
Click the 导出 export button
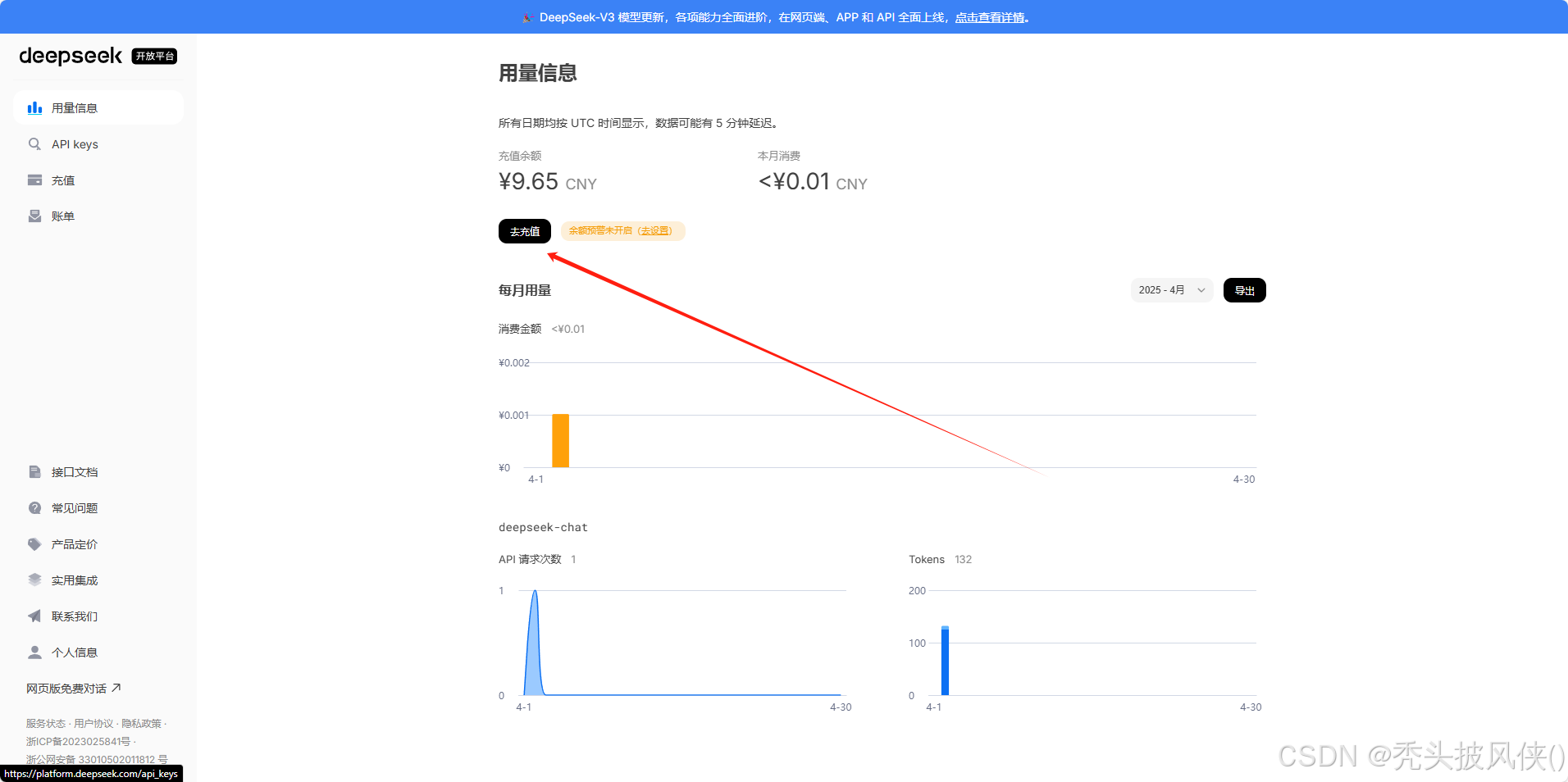1245,290
